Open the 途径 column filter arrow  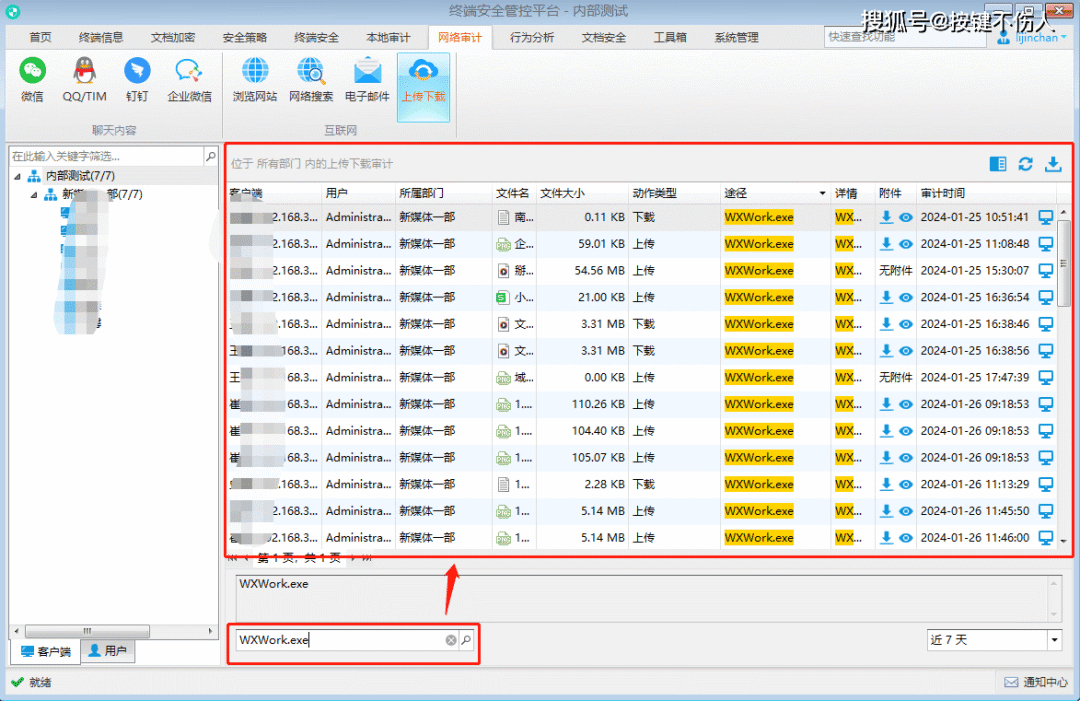pyautogui.click(x=822, y=193)
